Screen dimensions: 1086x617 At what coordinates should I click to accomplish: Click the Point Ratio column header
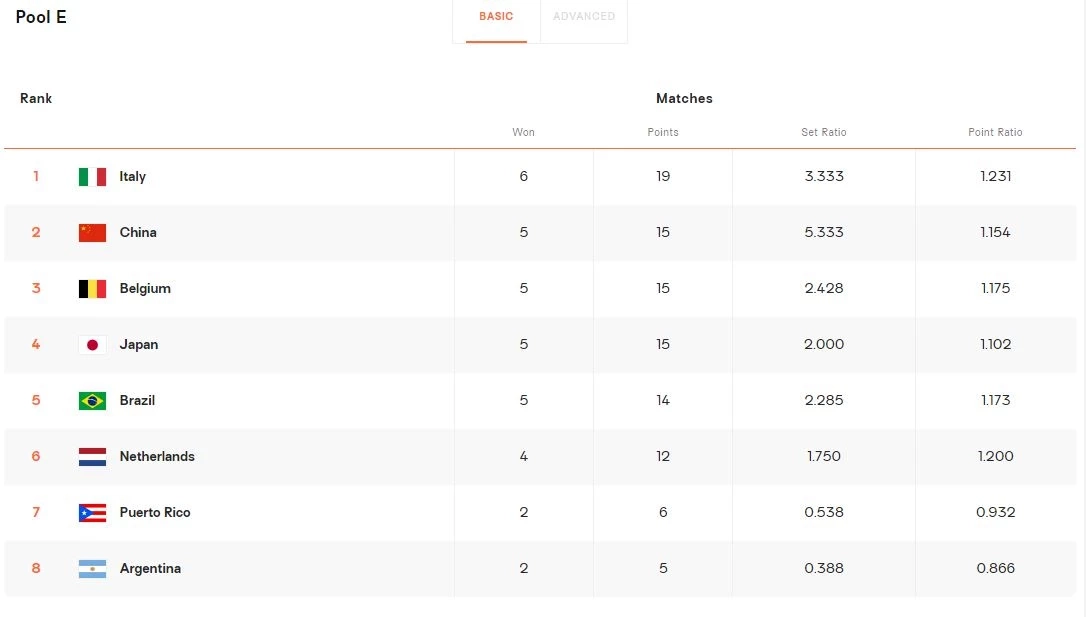(x=995, y=132)
